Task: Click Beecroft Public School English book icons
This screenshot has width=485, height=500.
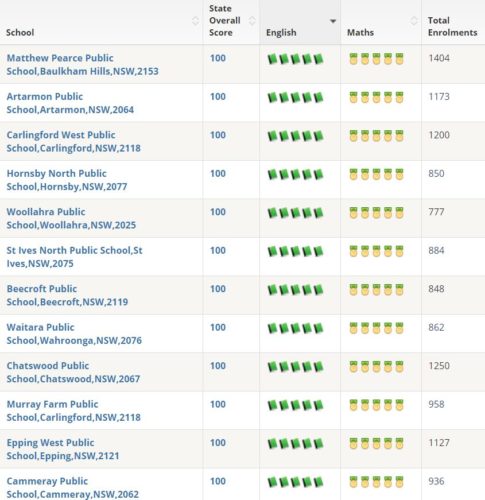Action: pyautogui.click(x=295, y=290)
